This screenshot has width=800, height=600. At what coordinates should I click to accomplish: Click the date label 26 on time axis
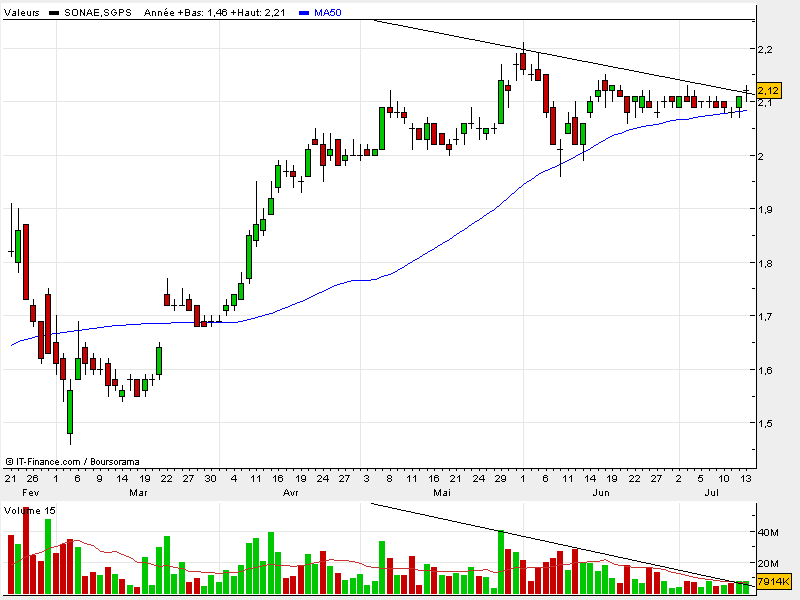coord(32,479)
